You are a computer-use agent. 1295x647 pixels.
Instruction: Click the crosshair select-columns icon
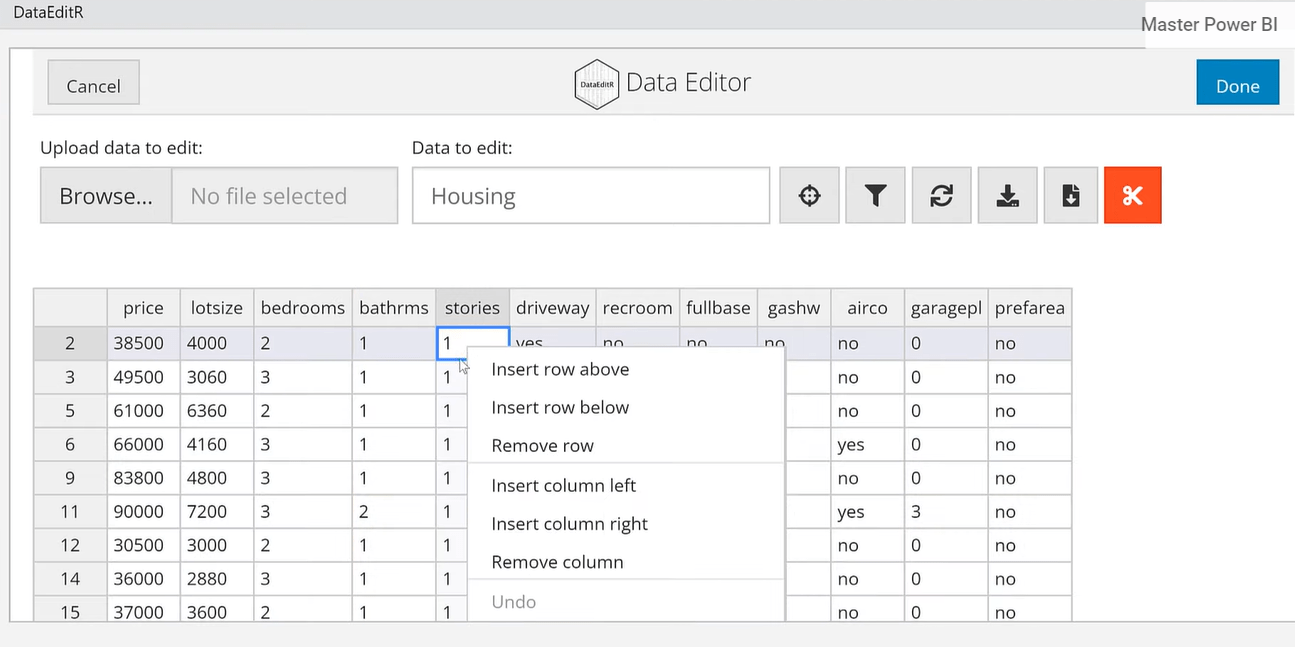point(809,195)
